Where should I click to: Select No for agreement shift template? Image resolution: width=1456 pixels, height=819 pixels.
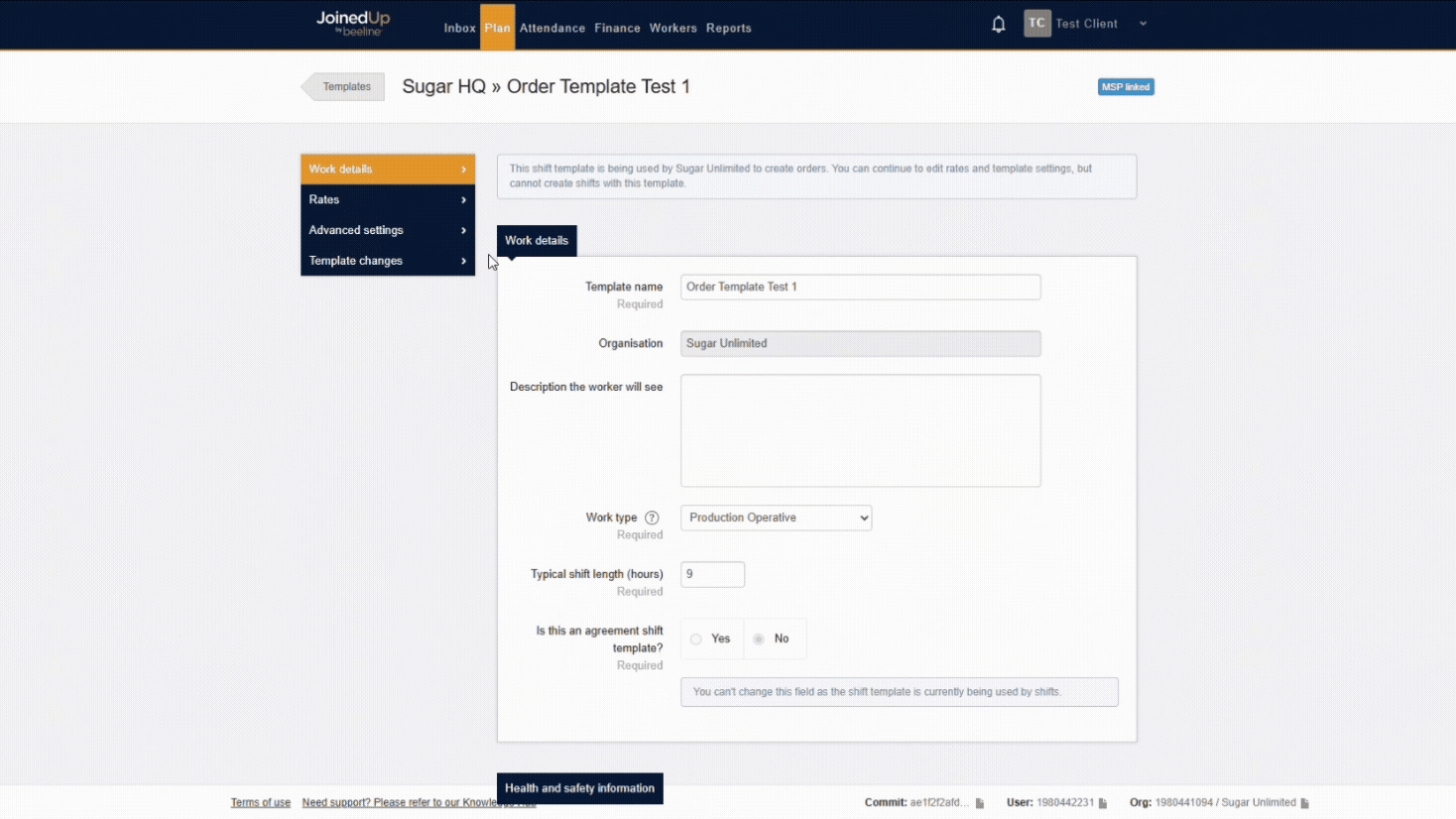tap(759, 640)
